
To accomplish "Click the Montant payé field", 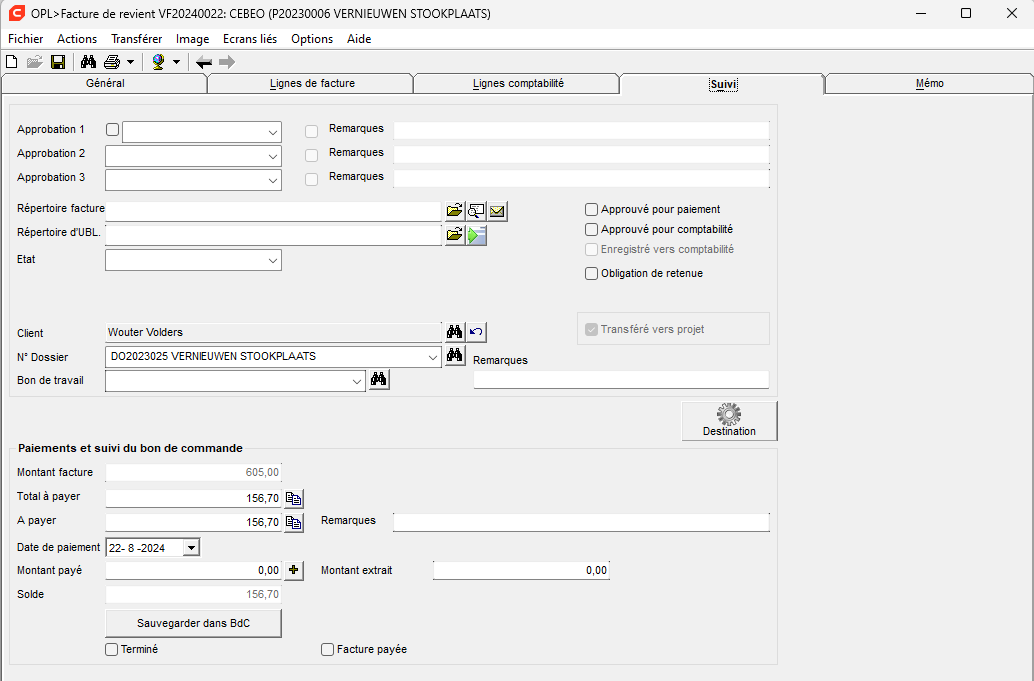I will tap(193, 570).
